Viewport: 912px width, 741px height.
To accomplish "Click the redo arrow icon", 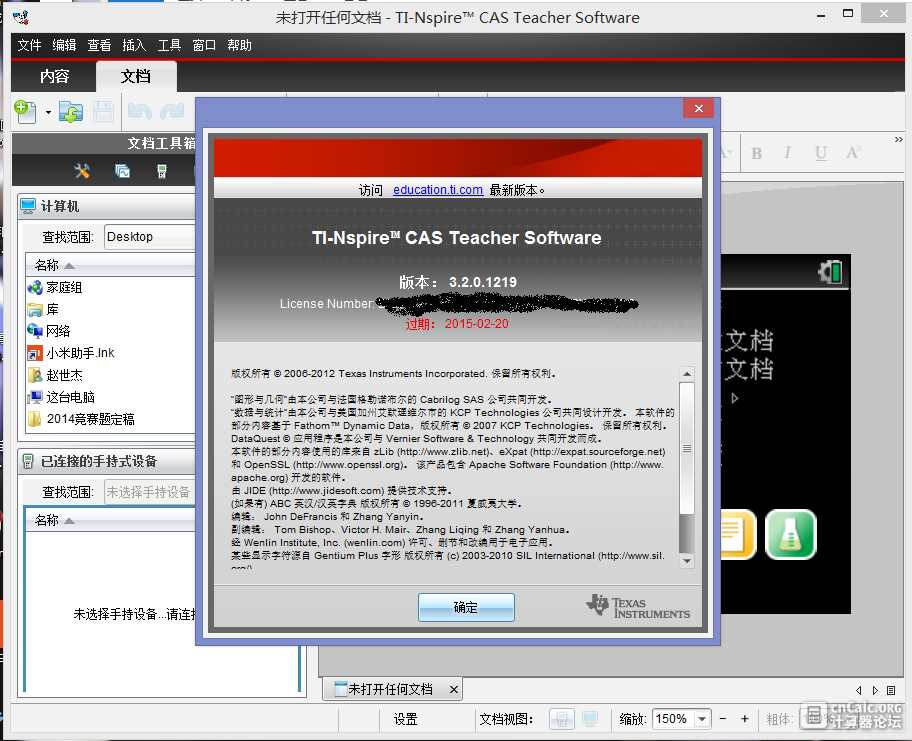I will tap(172, 111).
